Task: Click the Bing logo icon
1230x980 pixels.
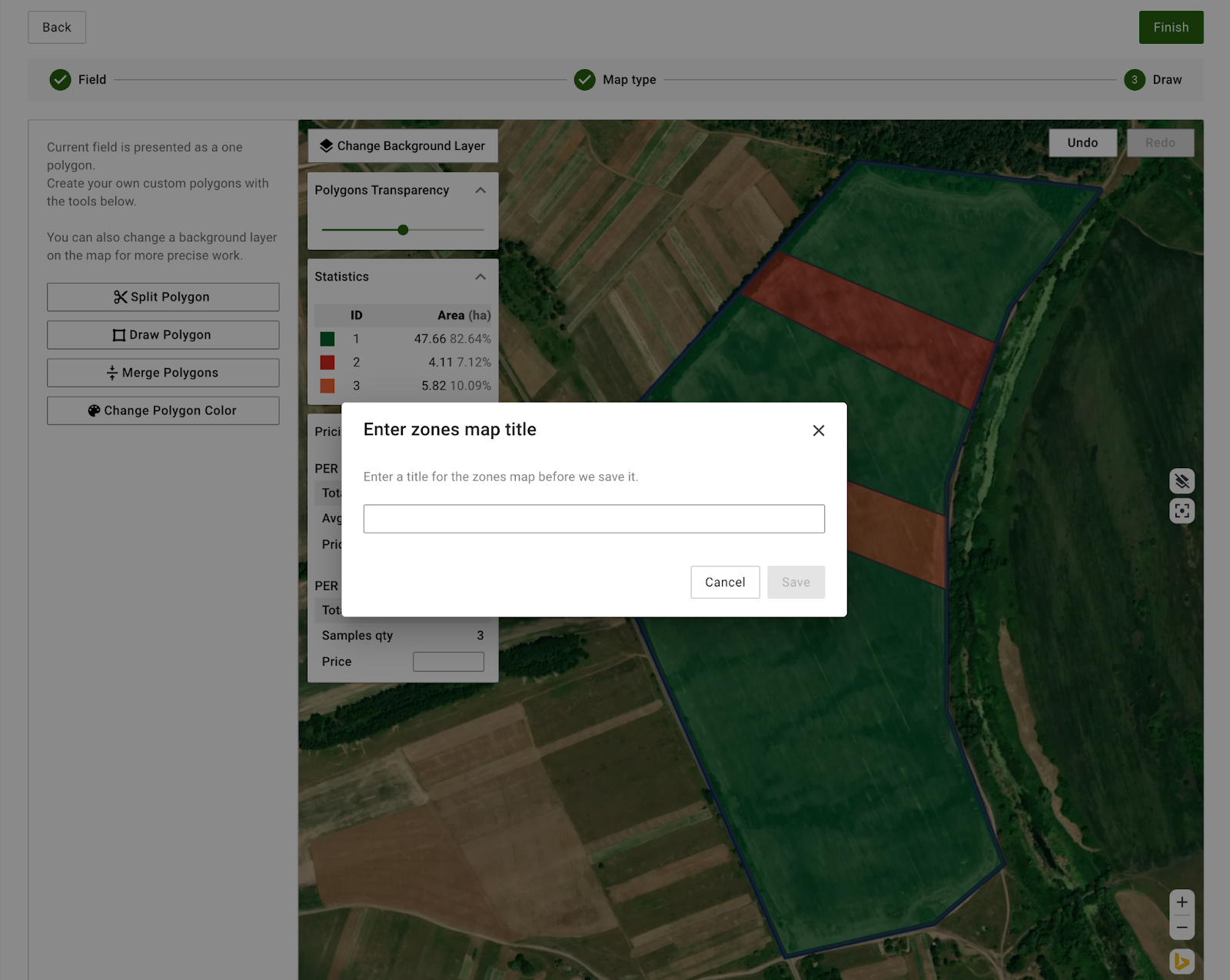Action: [x=1182, y=961]
